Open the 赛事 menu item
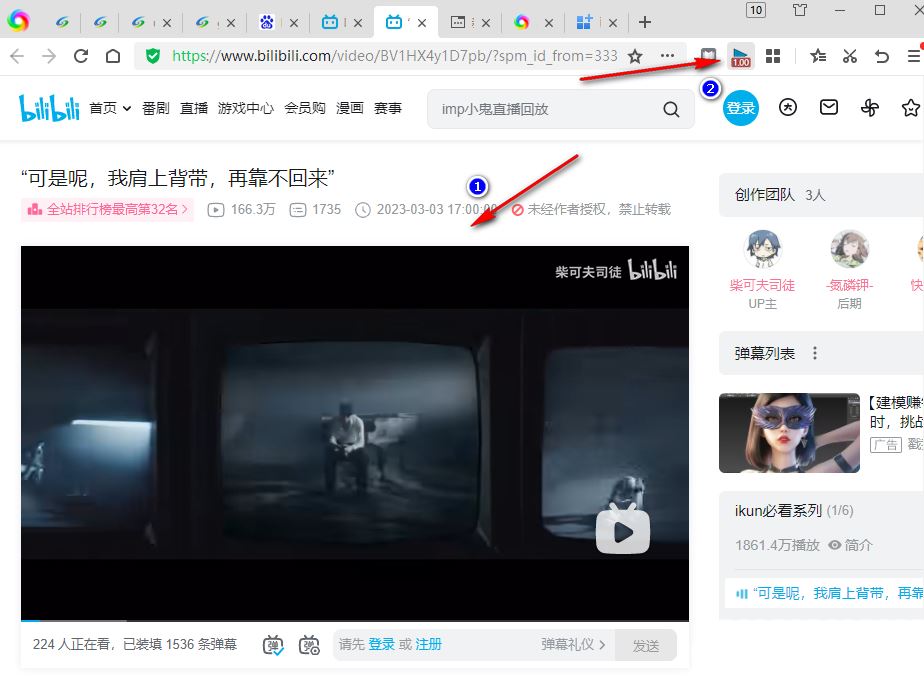 coord(388,108)
